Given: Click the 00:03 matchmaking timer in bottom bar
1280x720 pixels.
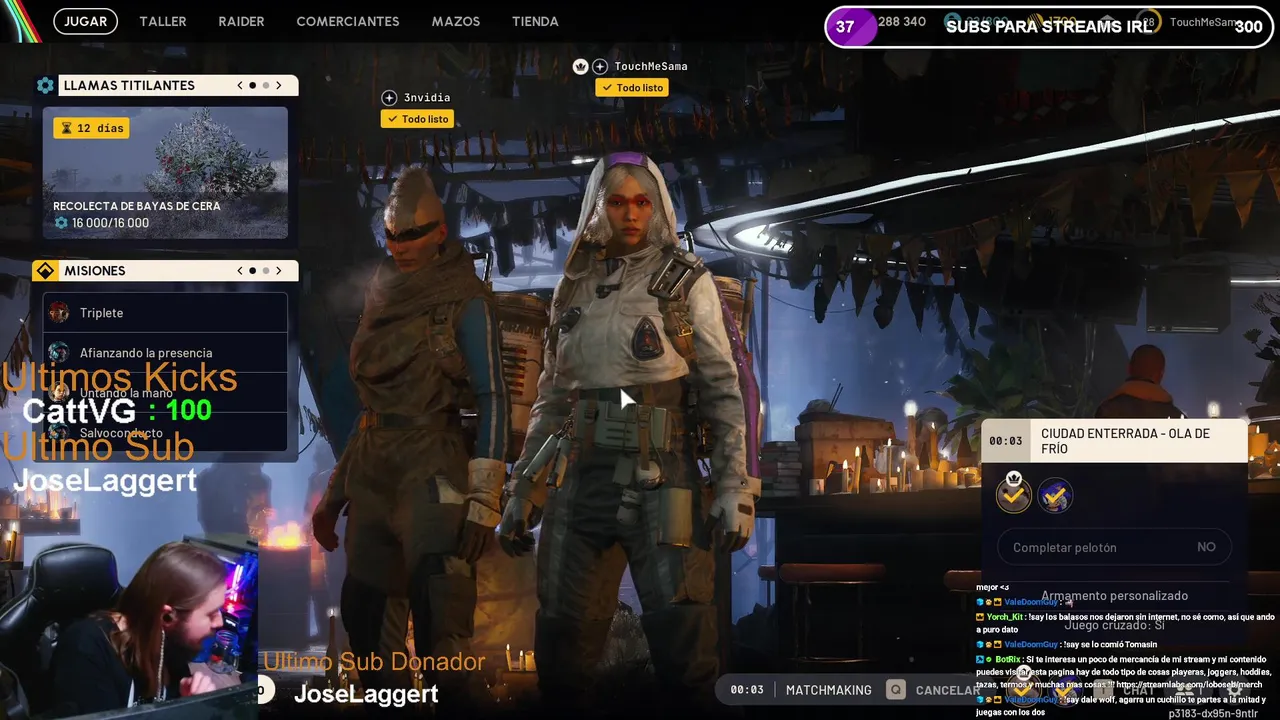Looking at the screenshot, I should [747, 690].
